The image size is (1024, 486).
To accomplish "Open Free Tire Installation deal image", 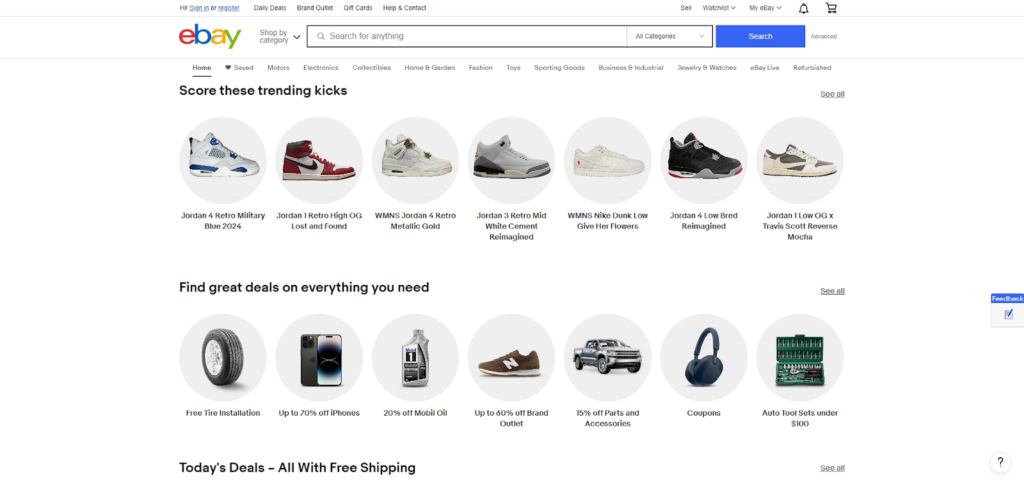I will pos(223,357).
